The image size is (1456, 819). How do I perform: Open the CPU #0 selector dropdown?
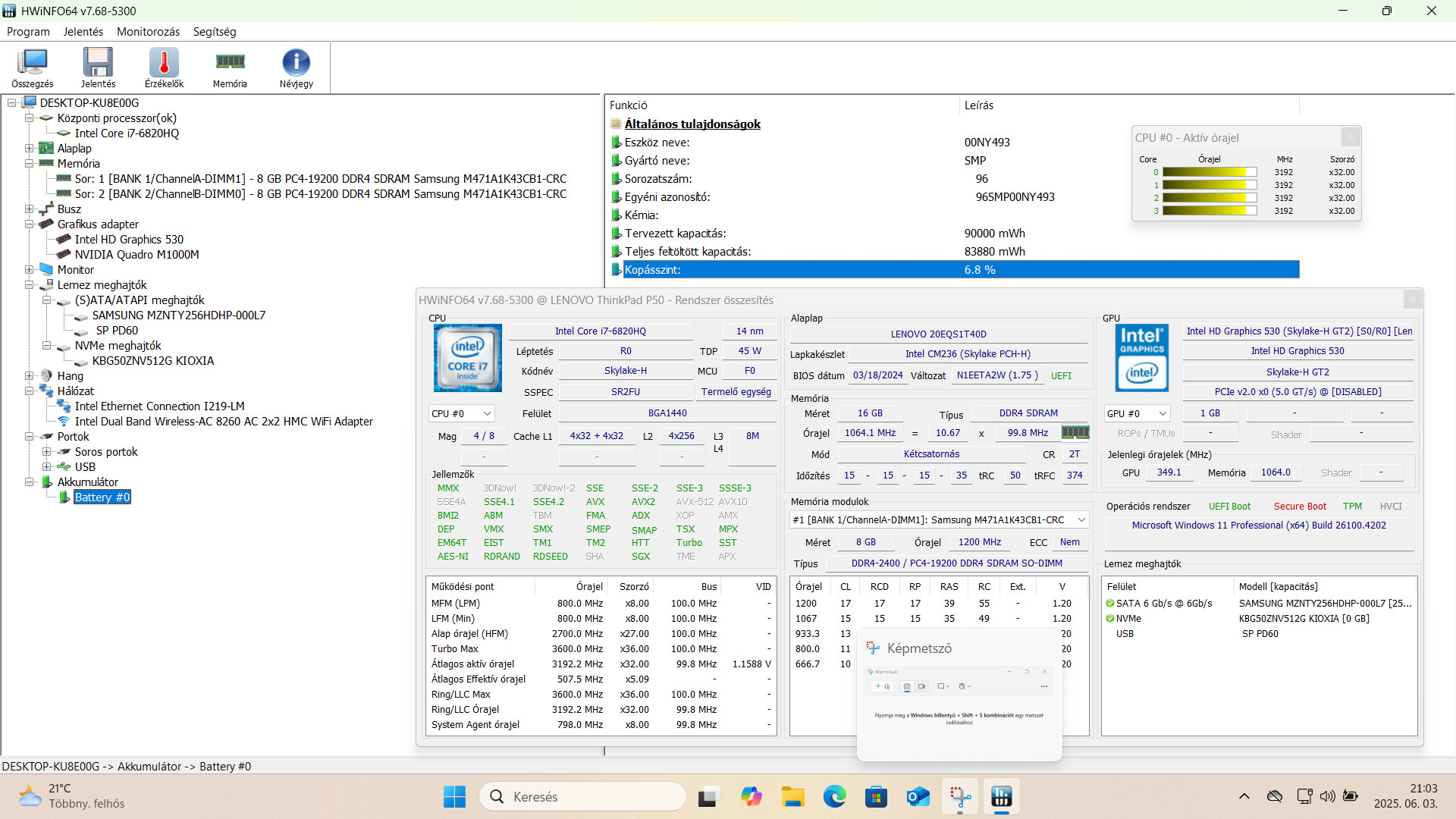coord(461,414)
